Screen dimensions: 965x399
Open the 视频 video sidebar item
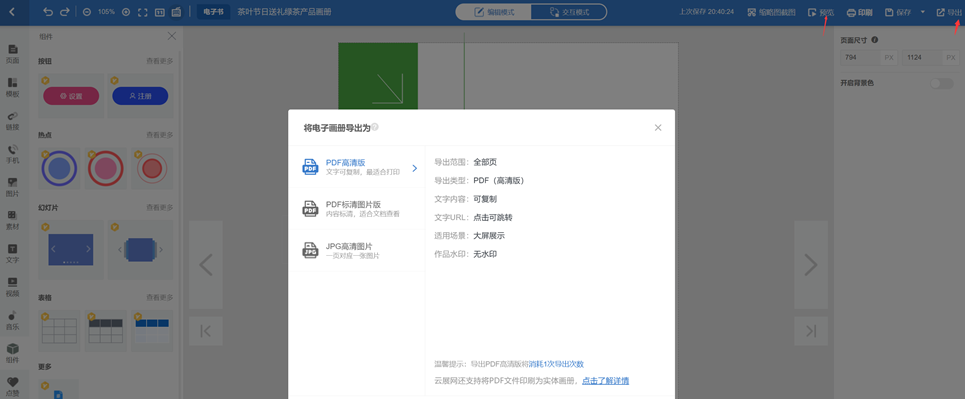[x=12, y=287]
